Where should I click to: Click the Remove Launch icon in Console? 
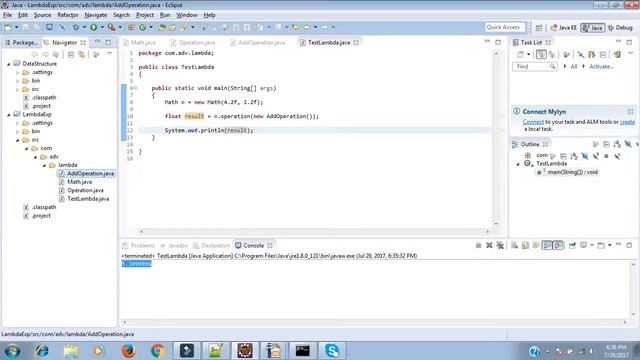pos(489,245)
